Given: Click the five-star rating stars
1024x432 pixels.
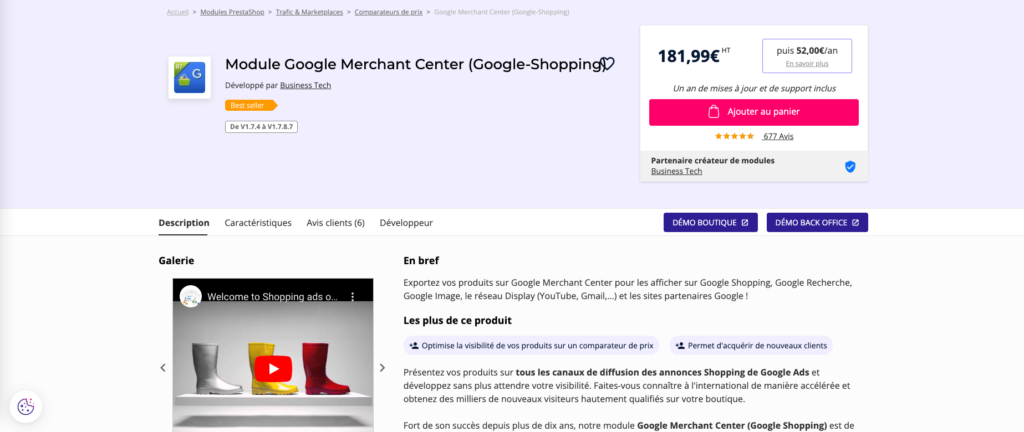Looking at the screenshot, I should [734, 136].
